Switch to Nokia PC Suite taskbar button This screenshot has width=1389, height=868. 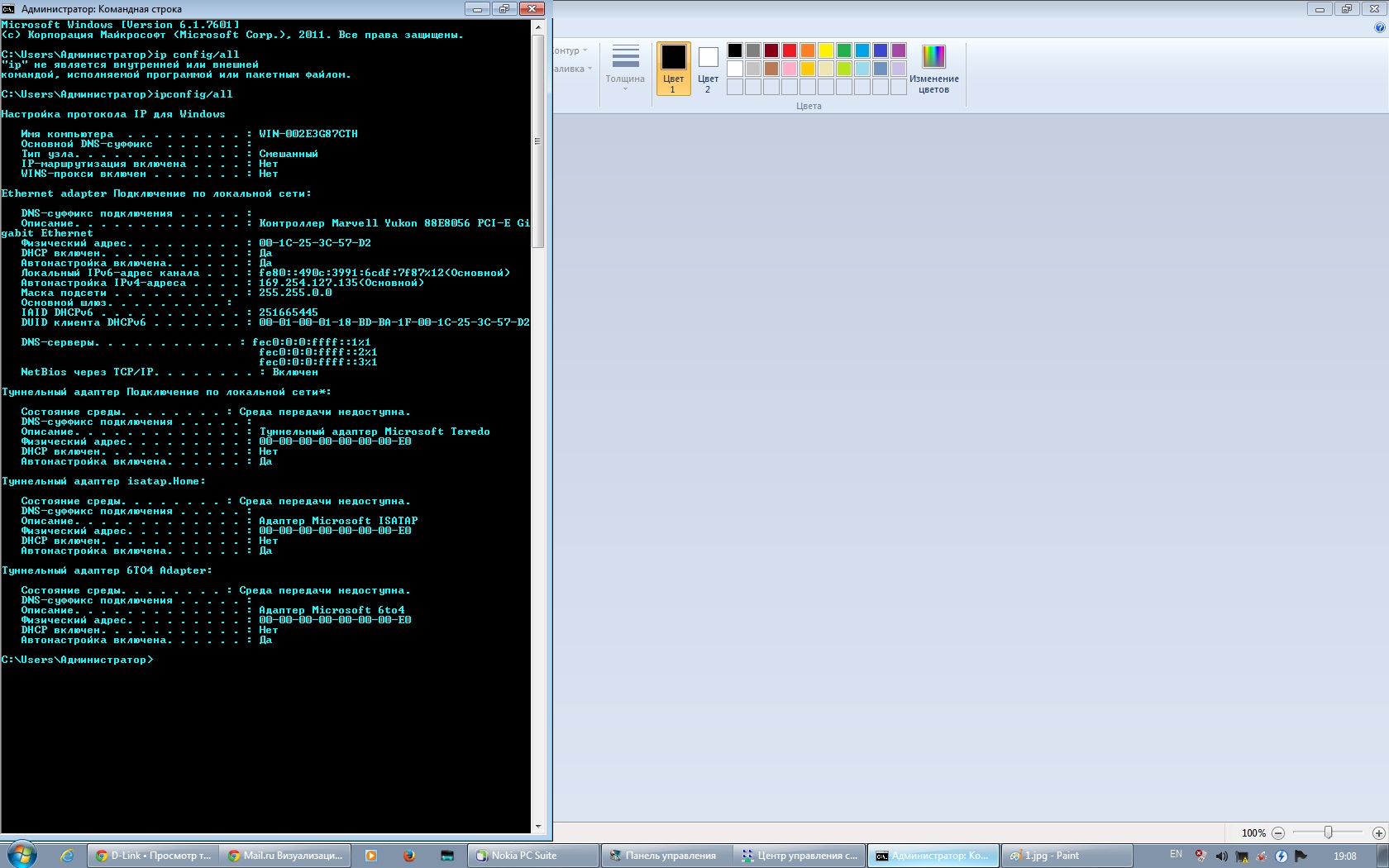533,856
